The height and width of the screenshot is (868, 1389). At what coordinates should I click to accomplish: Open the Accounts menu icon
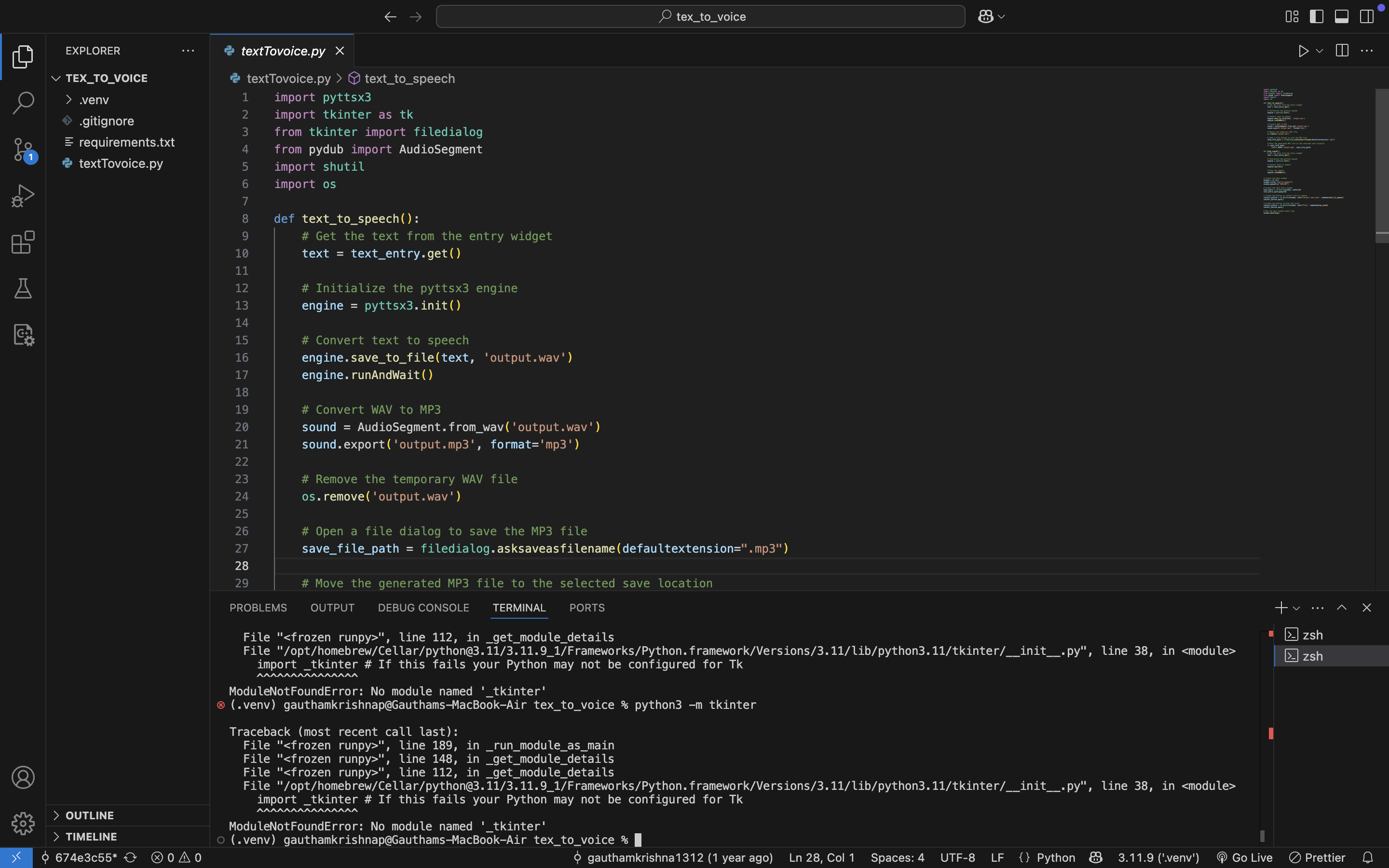23,777
